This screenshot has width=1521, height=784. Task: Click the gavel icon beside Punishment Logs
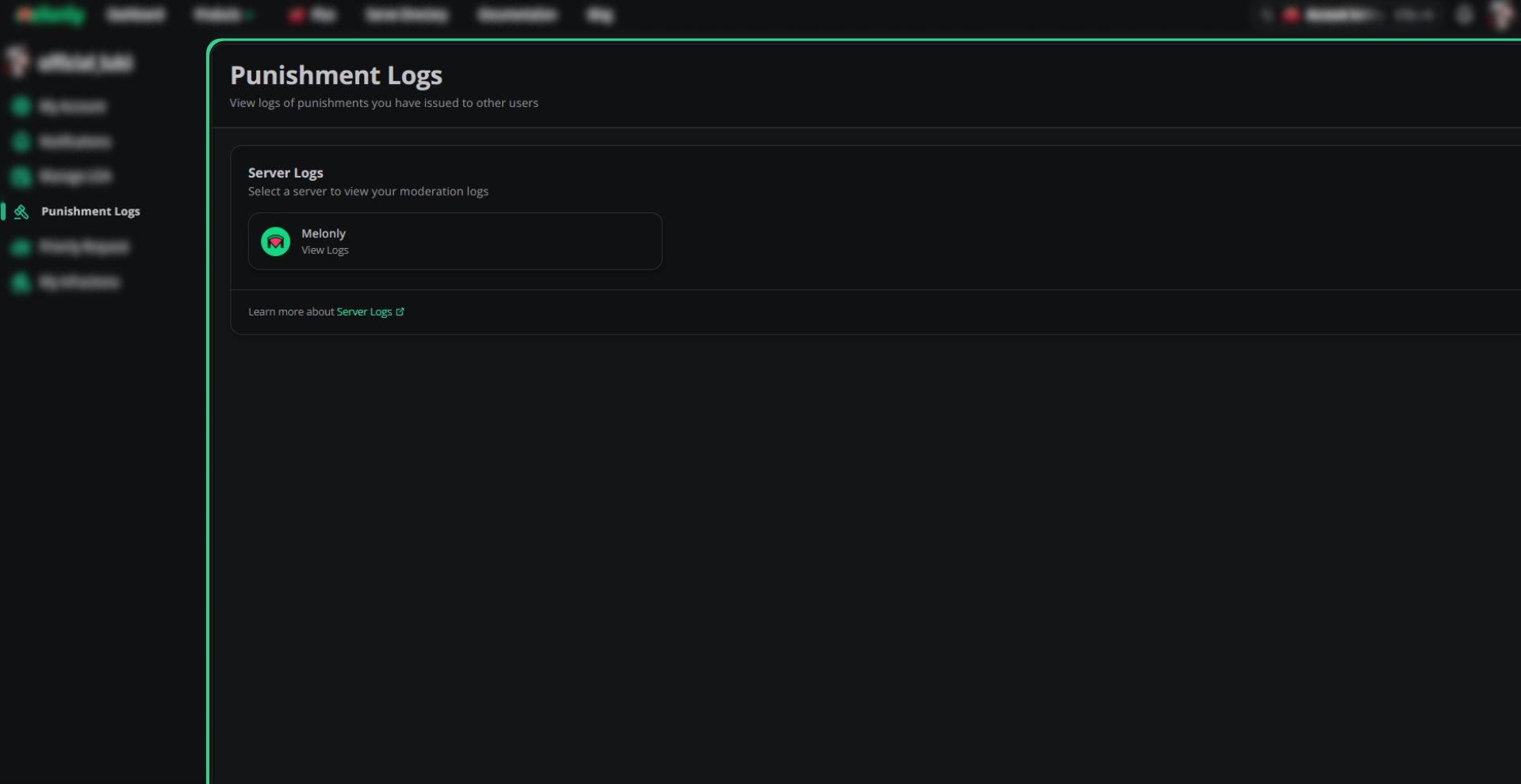[21, 212]
